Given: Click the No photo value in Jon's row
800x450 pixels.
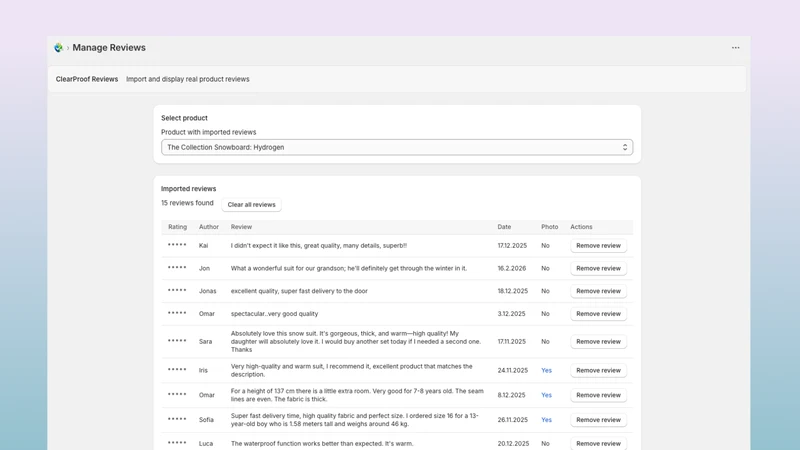Looking at the screenshot, I should 545,268.
